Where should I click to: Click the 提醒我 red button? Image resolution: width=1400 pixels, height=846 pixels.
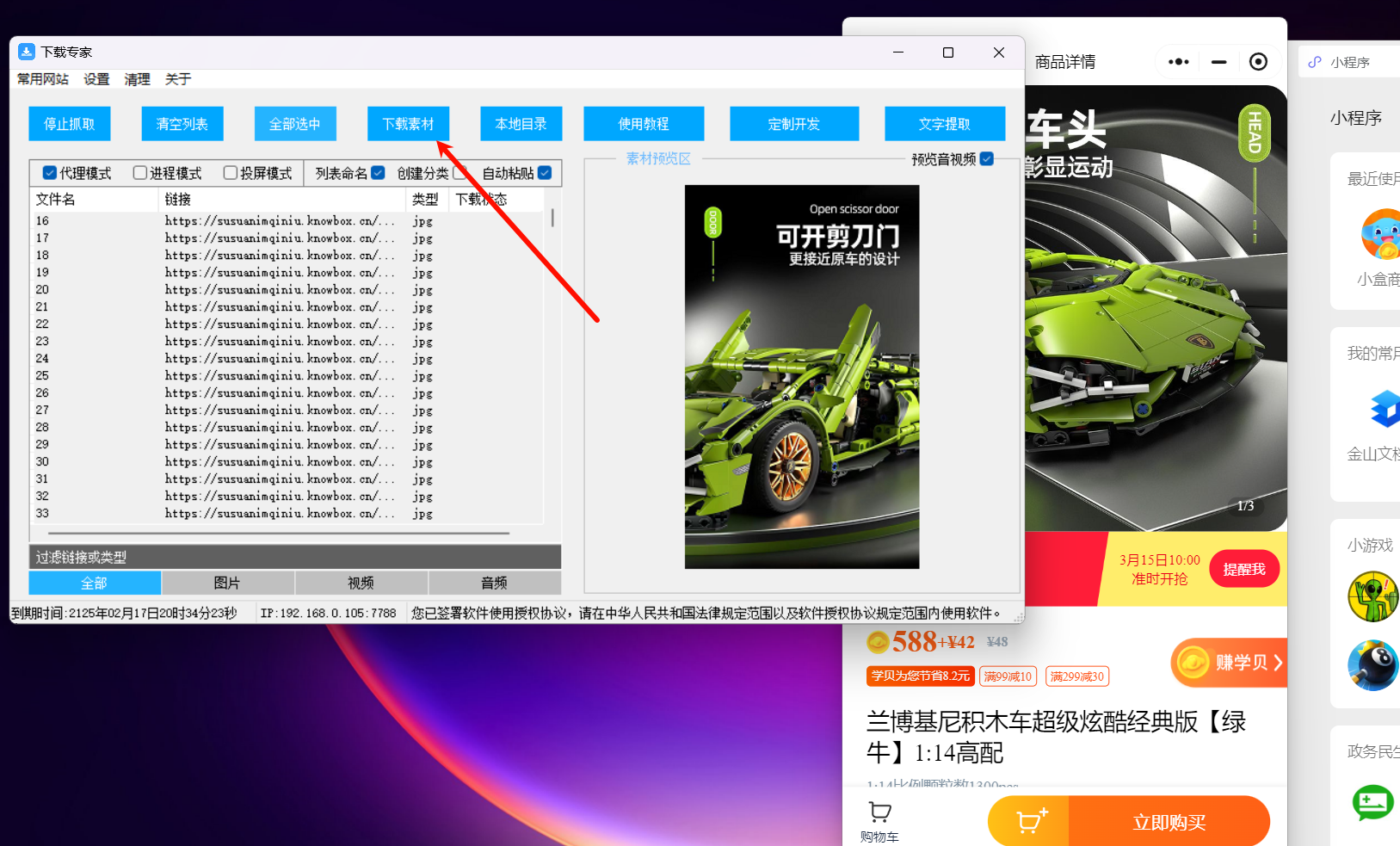tap(1244, 569)
